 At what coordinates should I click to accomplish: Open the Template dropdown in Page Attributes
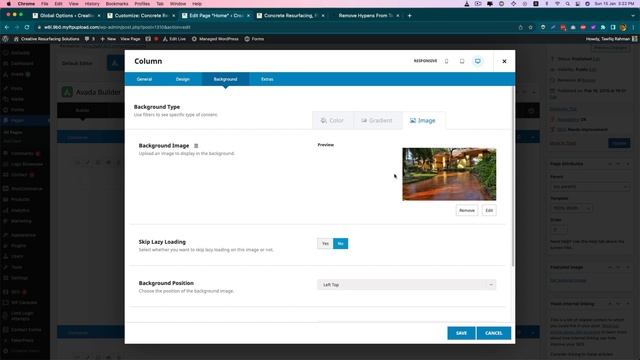point(571,208)
